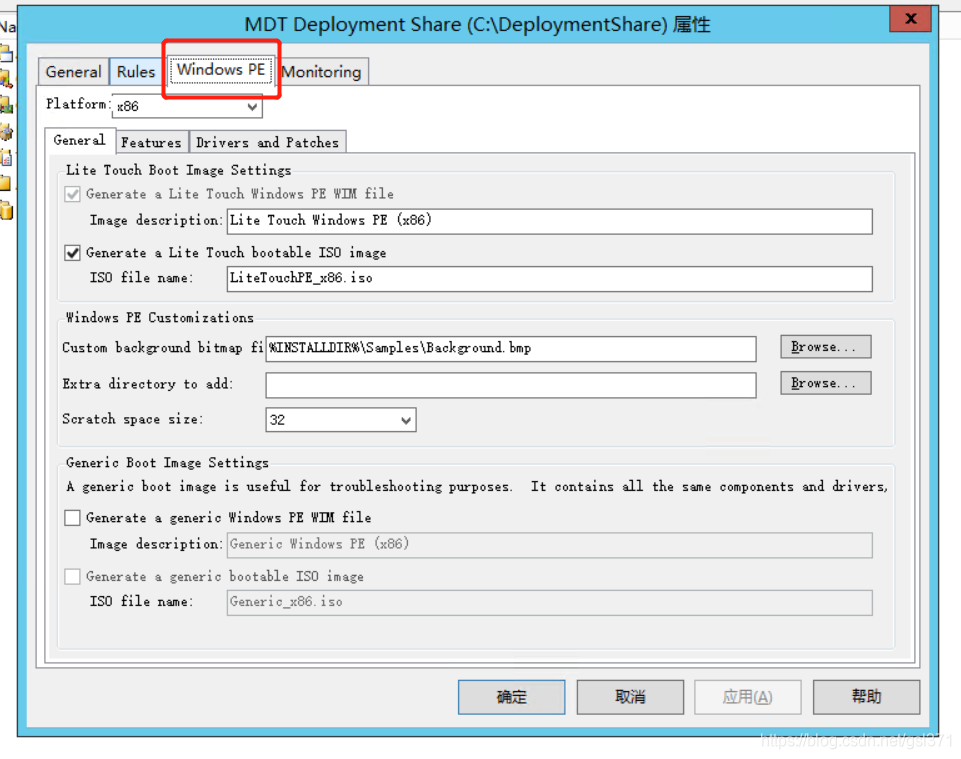961x759 pixels.
Task: Open the Monitoring tab
Action: coord(322,72)
